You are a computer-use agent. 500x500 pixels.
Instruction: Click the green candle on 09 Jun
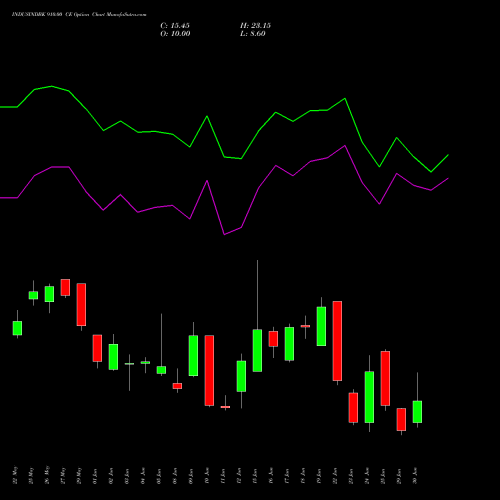pyautogui.click(x=193, y=355)
